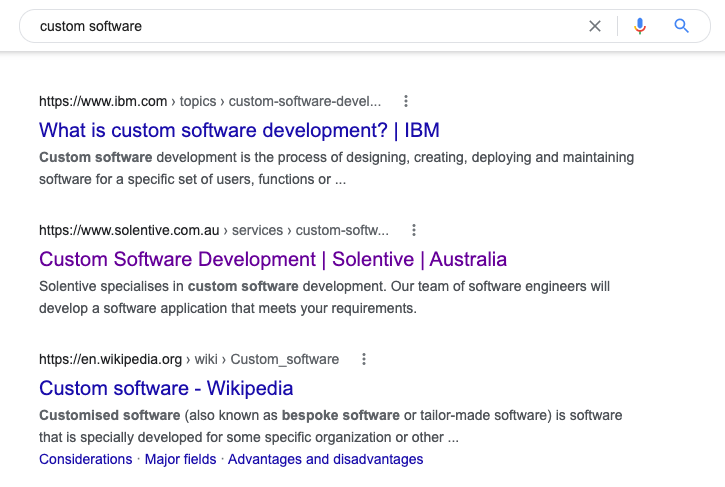Clear the search box with the X icon
The width and height of the screenshot is (725, 487).
pos(595,26)
